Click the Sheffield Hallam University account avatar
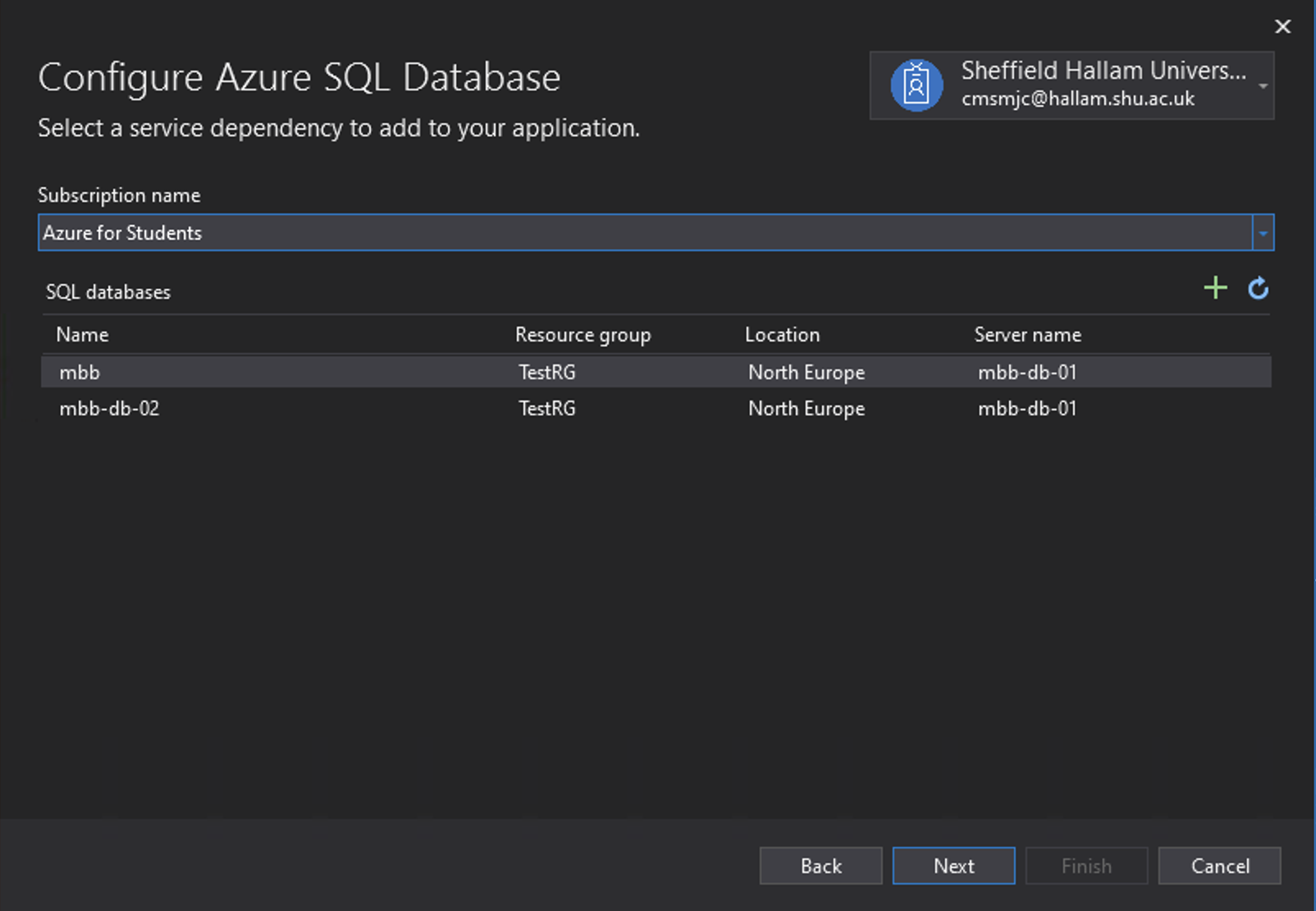Screen dimensions: 1316x911 pos(916,85)
